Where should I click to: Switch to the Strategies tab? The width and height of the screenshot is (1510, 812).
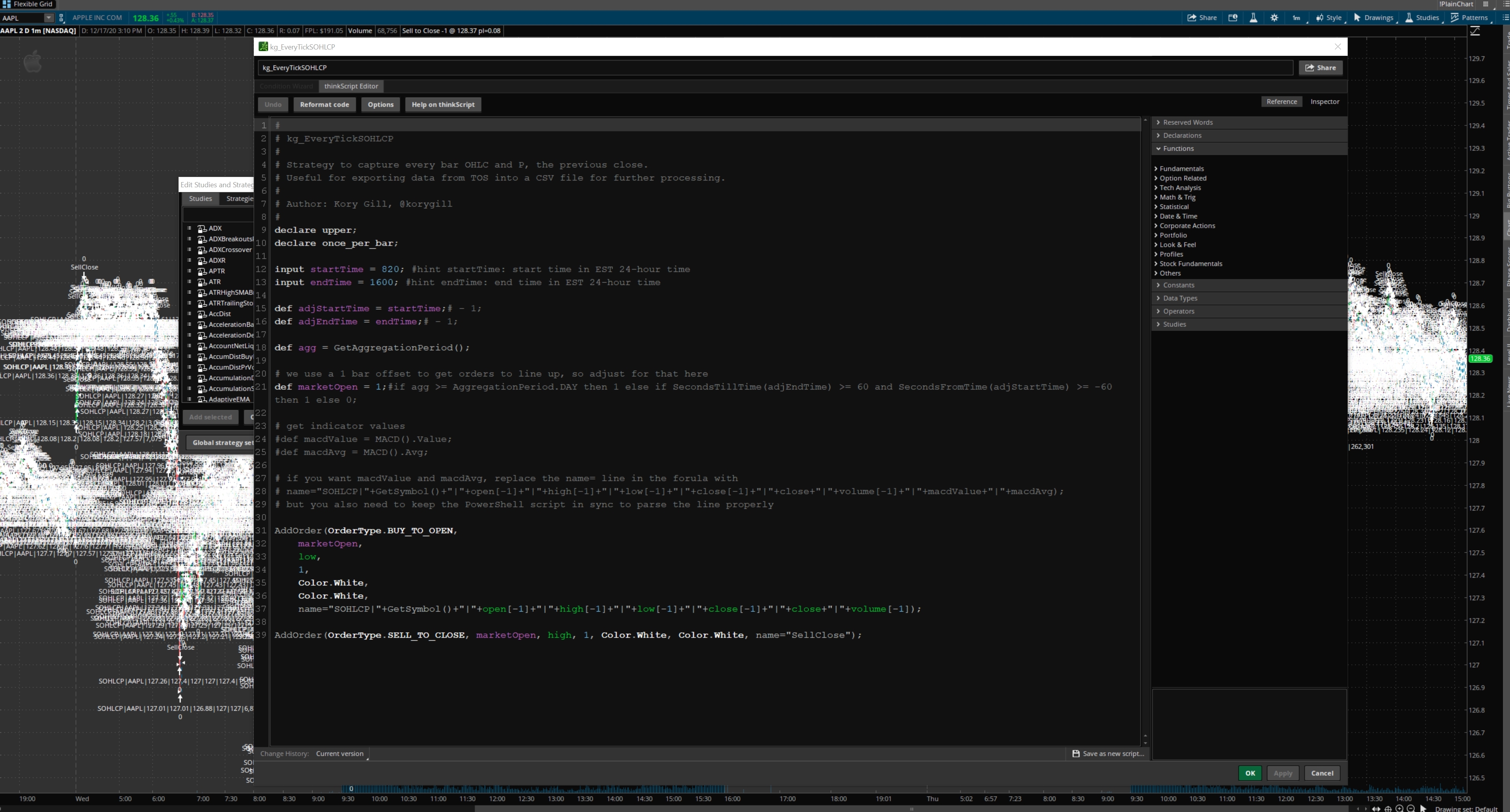coord(240,198)
